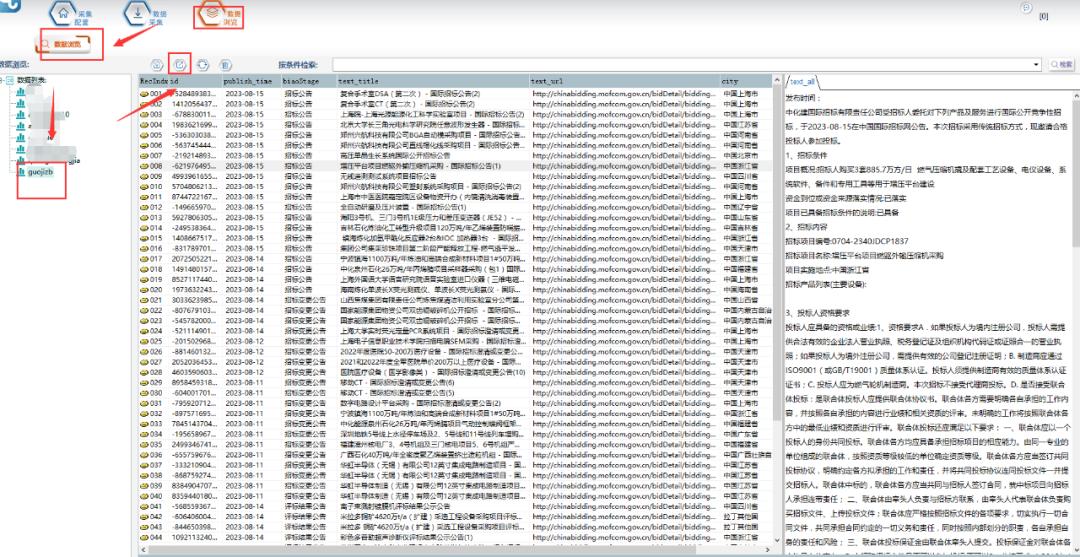
Task: Sort by the text_url column header
Action: (625, 81)
